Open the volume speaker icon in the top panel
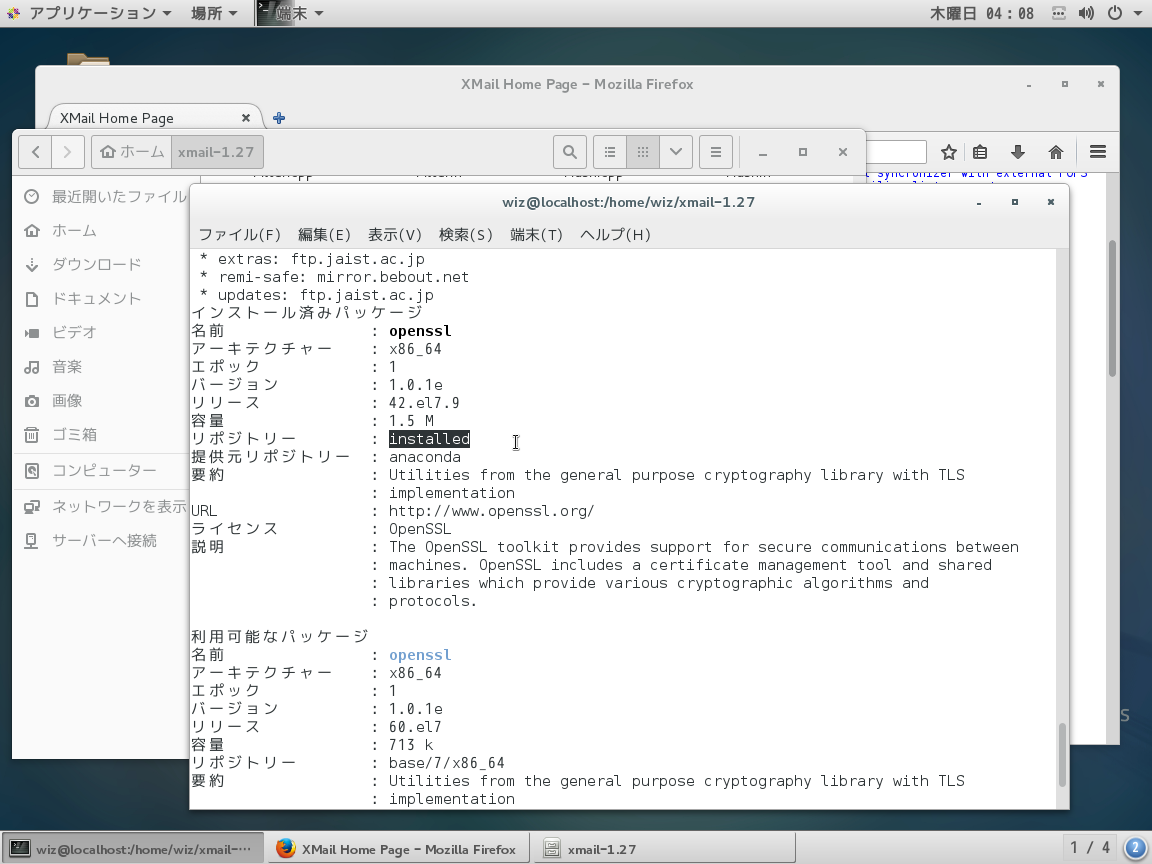The width and height of the screenshot is (1152, 864). point(1086,13)
